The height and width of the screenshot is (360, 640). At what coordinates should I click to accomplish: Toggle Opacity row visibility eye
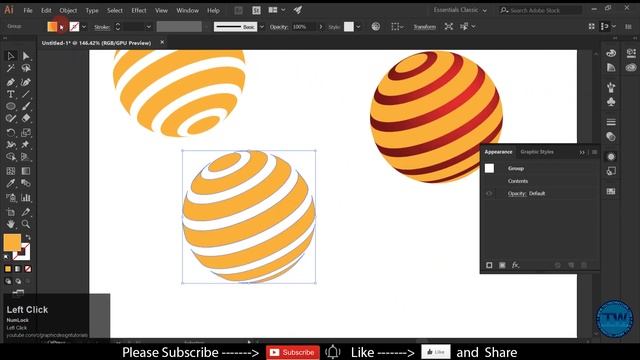pyautogui.click(x=489, y=193)
